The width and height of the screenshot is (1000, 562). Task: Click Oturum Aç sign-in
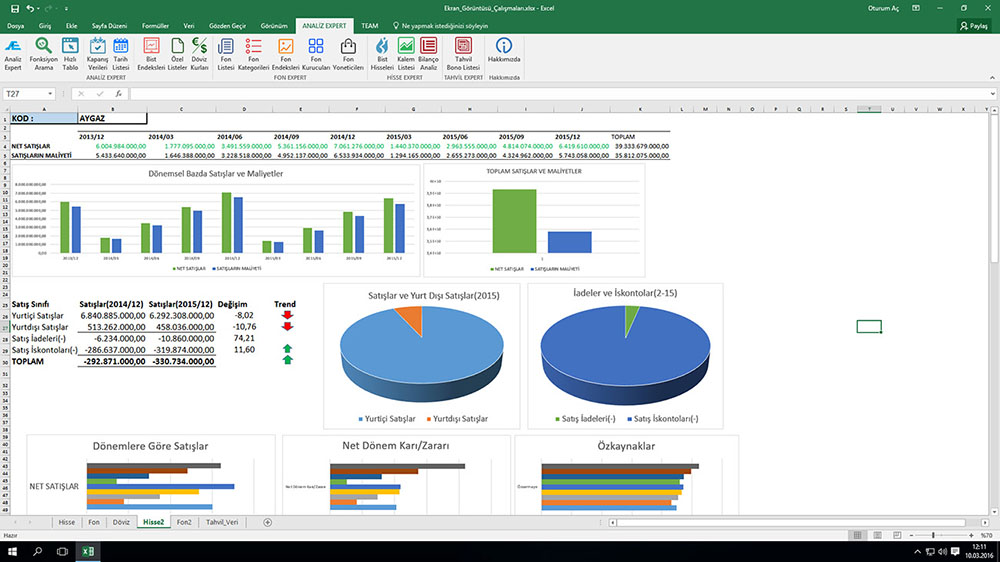(883, 8)
